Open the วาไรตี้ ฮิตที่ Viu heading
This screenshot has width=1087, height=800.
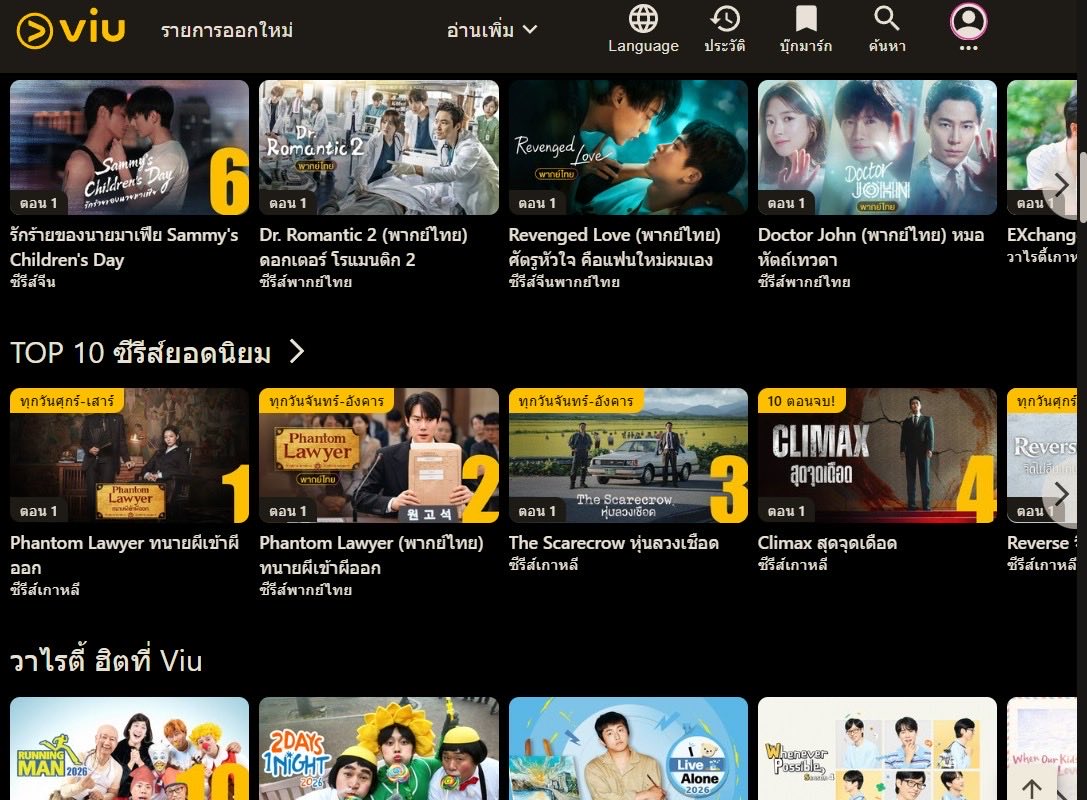[x=106, y=661]
